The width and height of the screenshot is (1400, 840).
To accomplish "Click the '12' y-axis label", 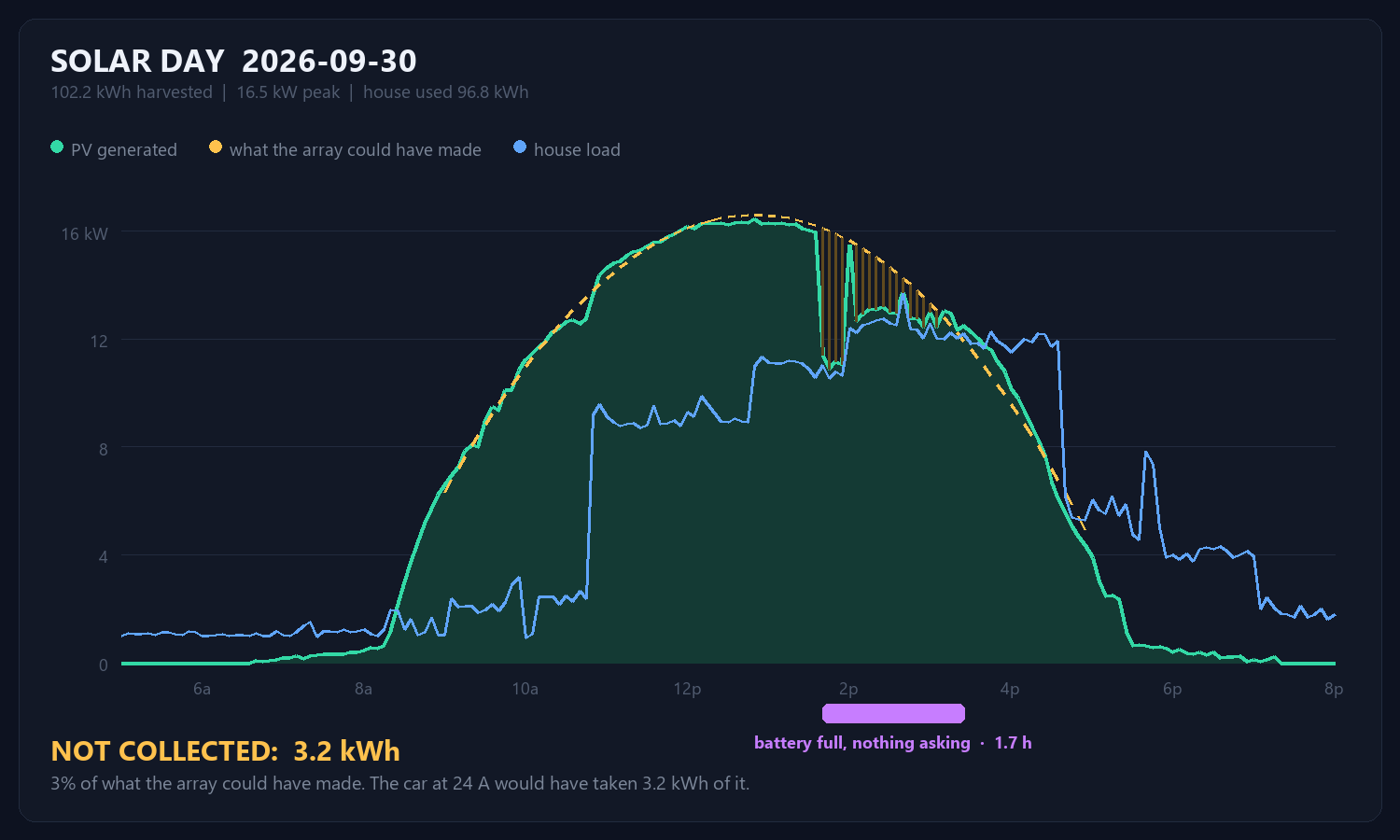I will tap(99, 341).
